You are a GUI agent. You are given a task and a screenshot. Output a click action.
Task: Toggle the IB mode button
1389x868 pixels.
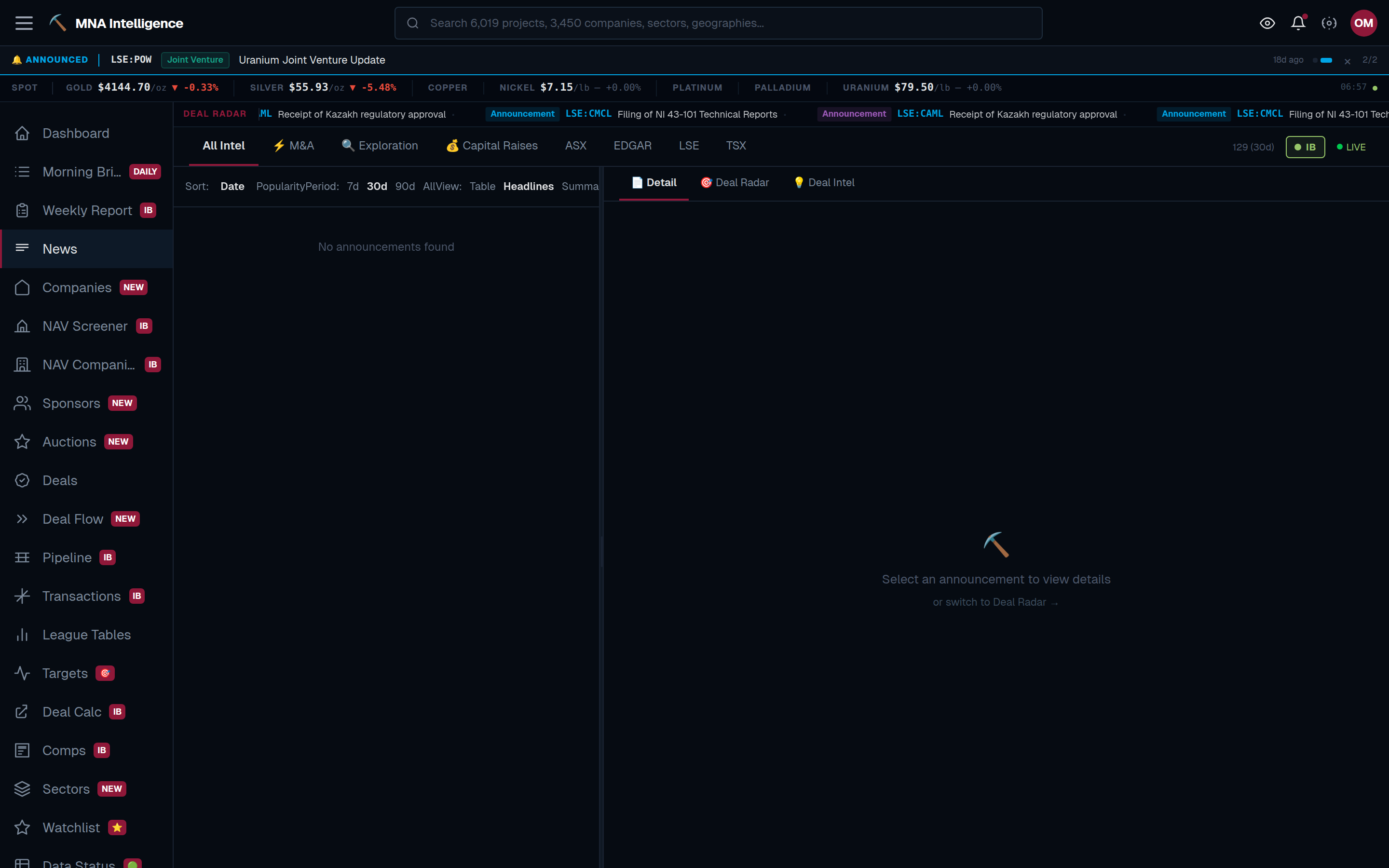tap(1305, 147)
